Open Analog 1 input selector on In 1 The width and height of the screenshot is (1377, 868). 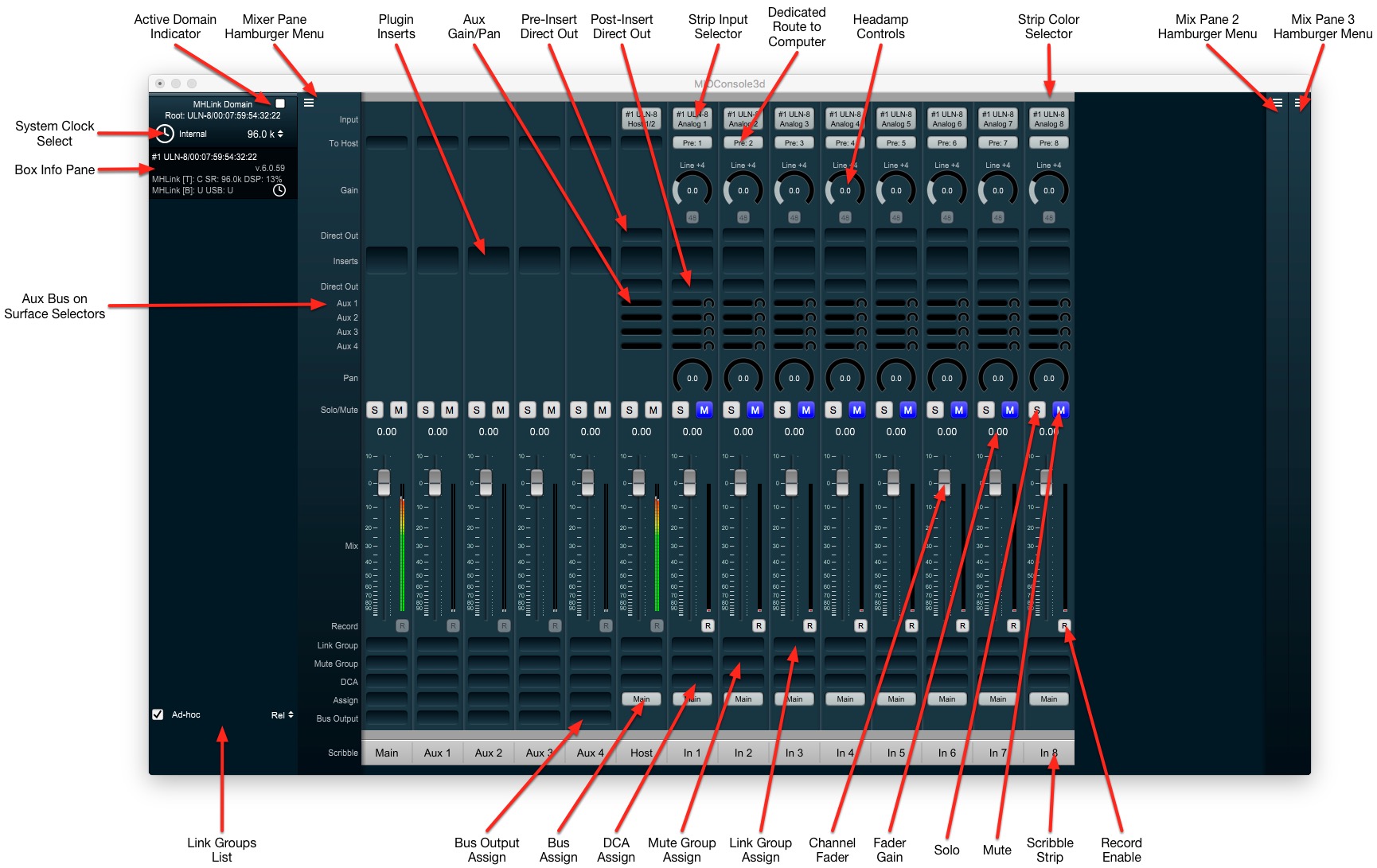(x=692, y=119)
